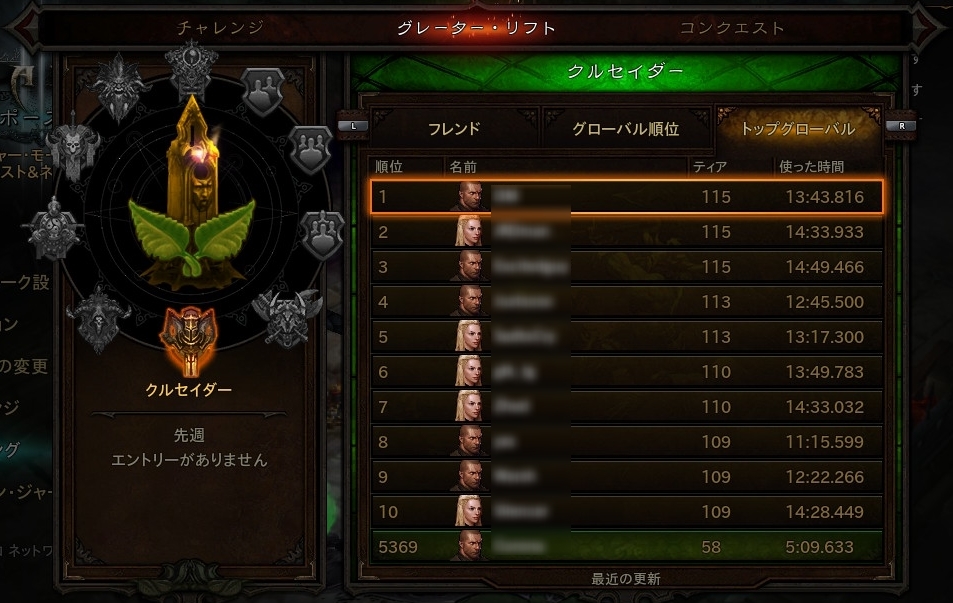Select the highlighted Crusader helmet emblem

click(189, 340)
